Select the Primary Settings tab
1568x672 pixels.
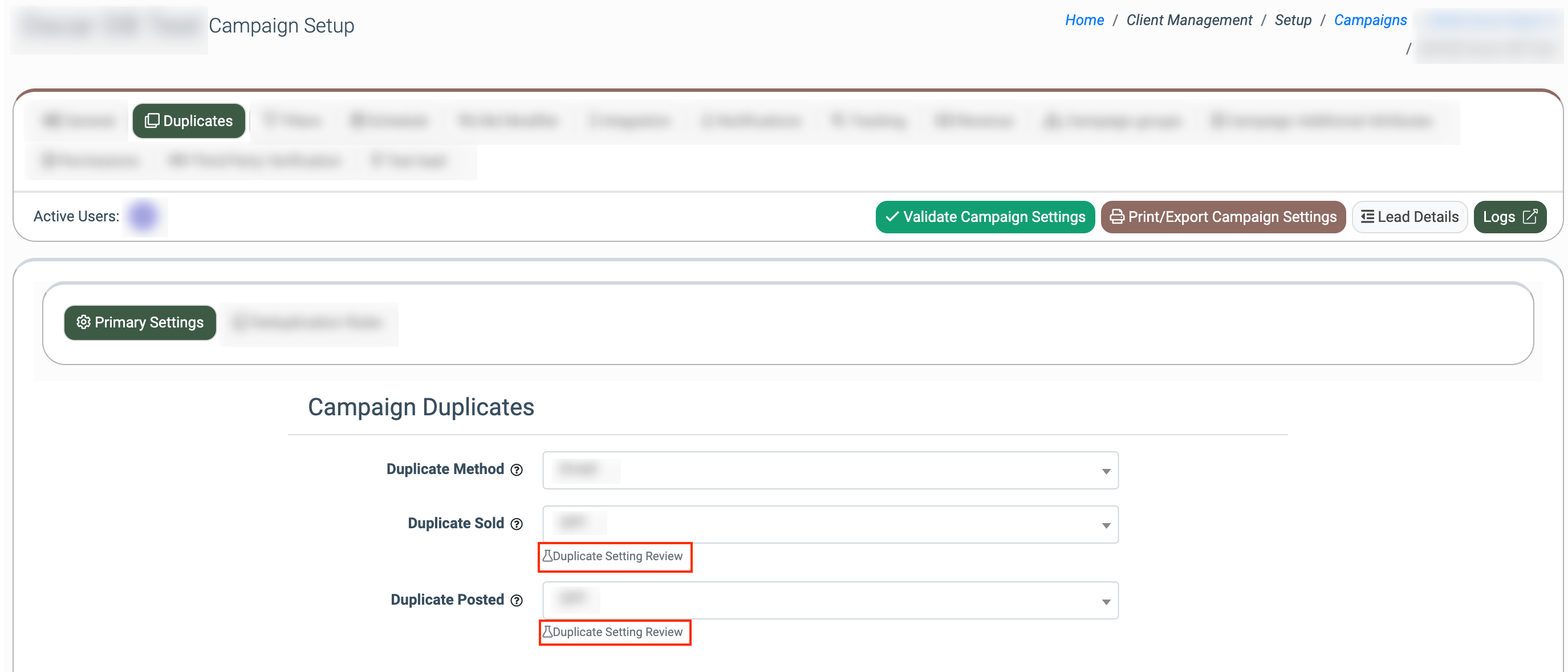[140, 322]
